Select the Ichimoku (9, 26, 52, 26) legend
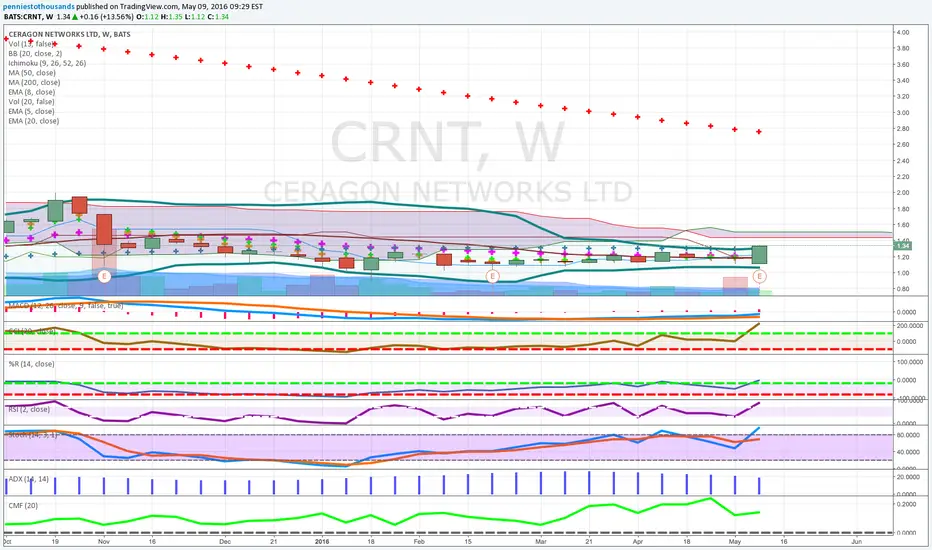The height and width of the screenshot is (550, 932). click(x=47, y=63)
